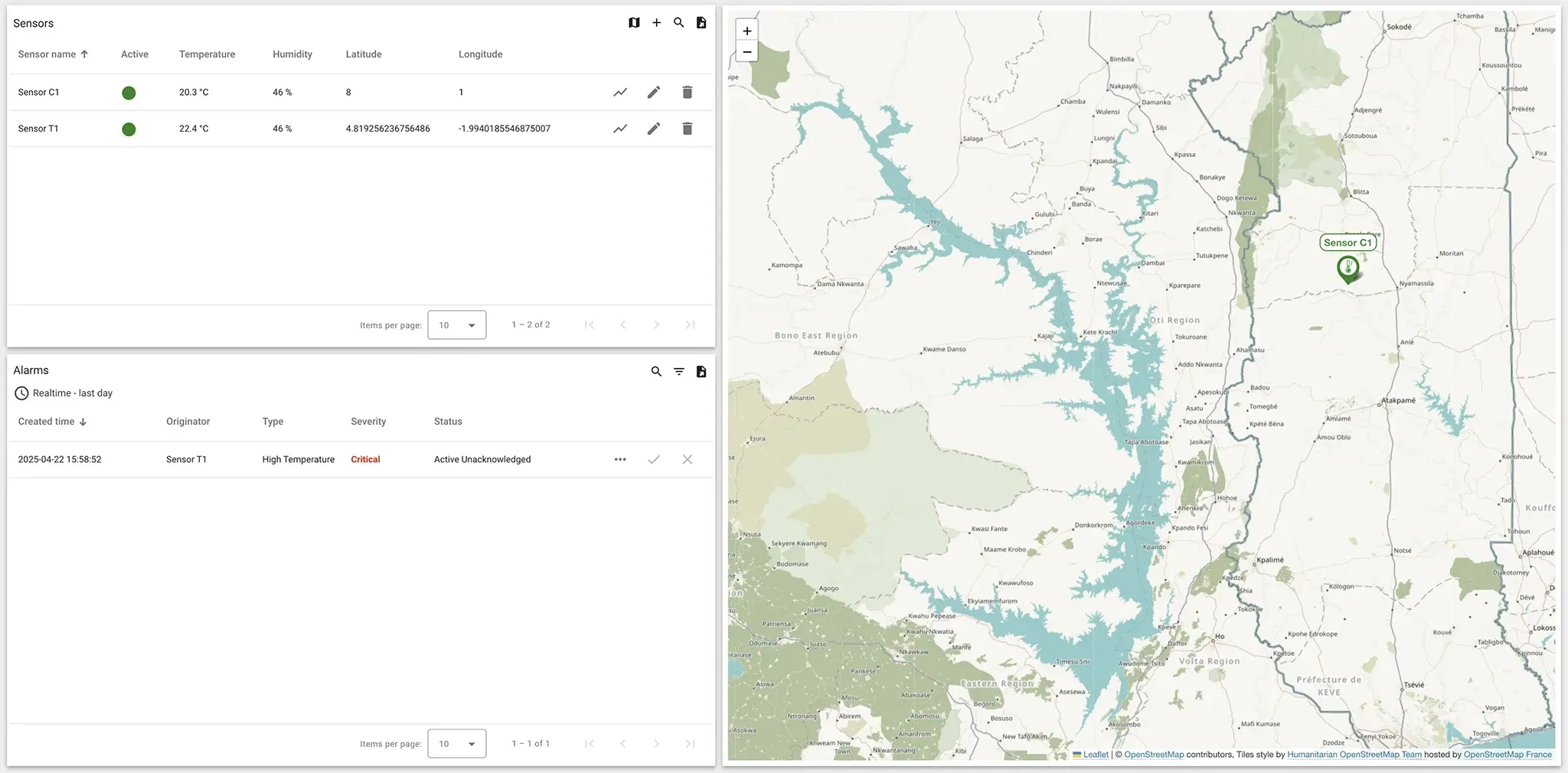Search within the sensors table
The image size is (1568, 773).
pyautogui.click(x=678, y=22)
